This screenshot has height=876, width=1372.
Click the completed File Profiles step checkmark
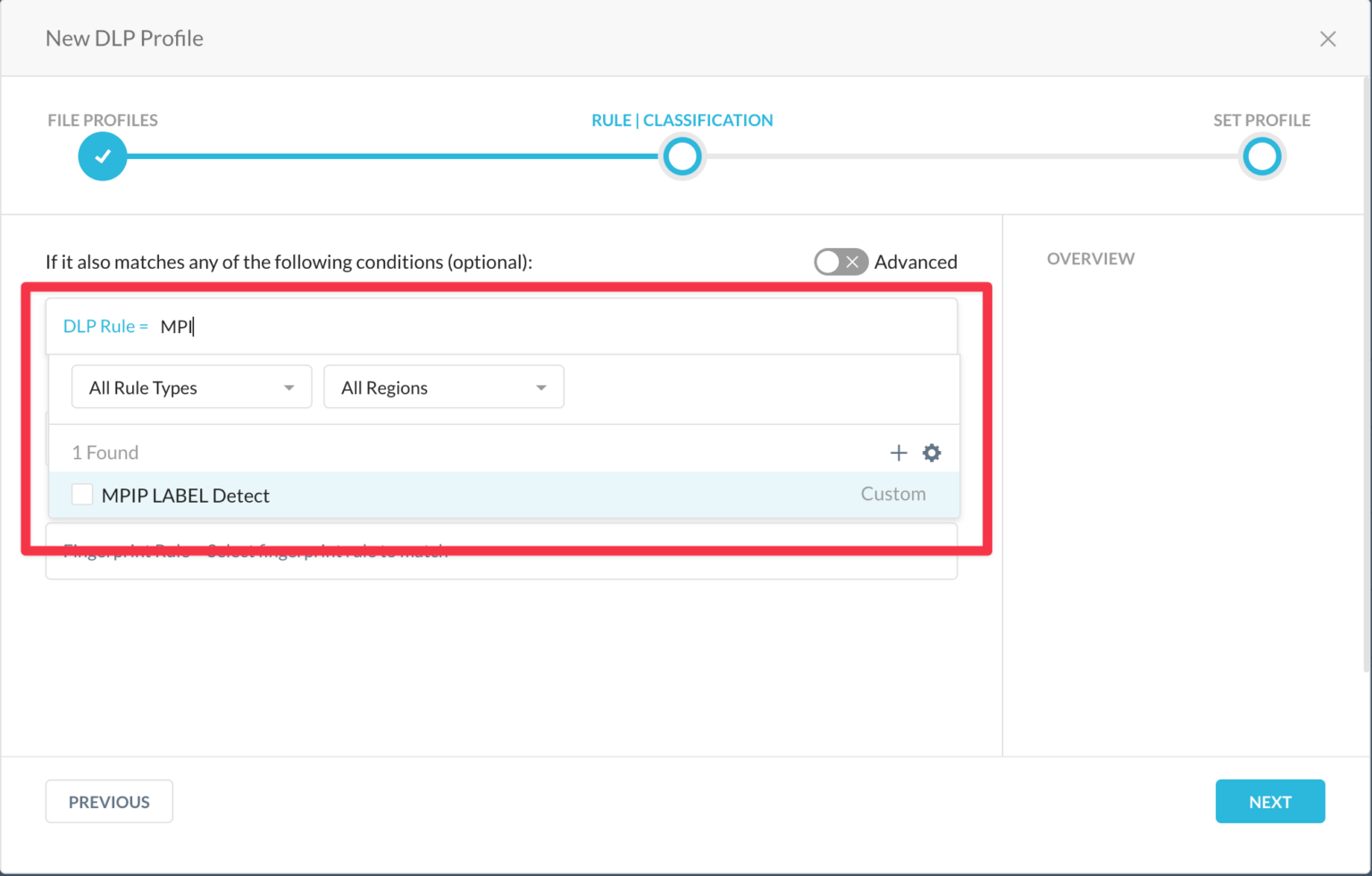pos(102,156)
